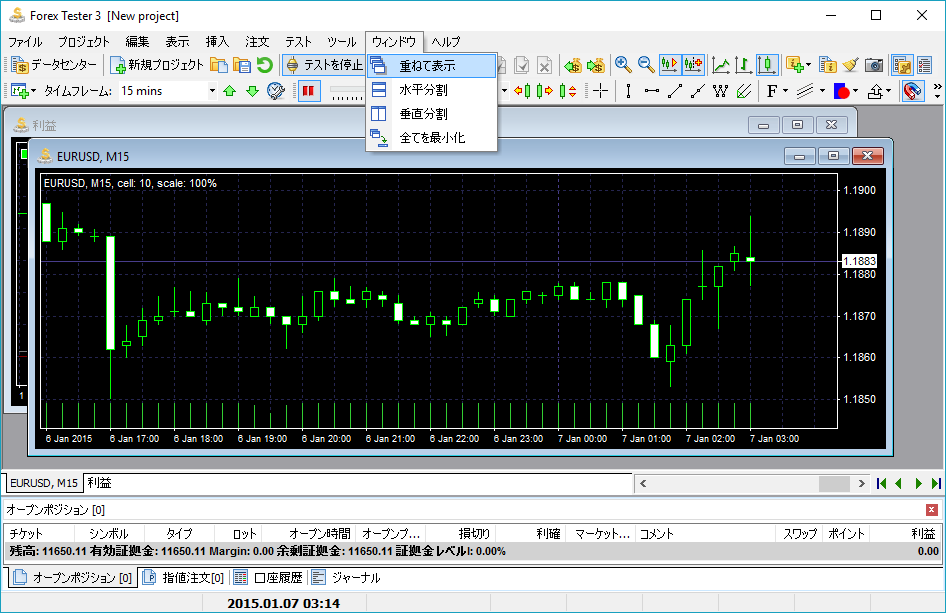Click the broom clear icon
Viewport: 946px width, 613px height.
click(851, 65)
